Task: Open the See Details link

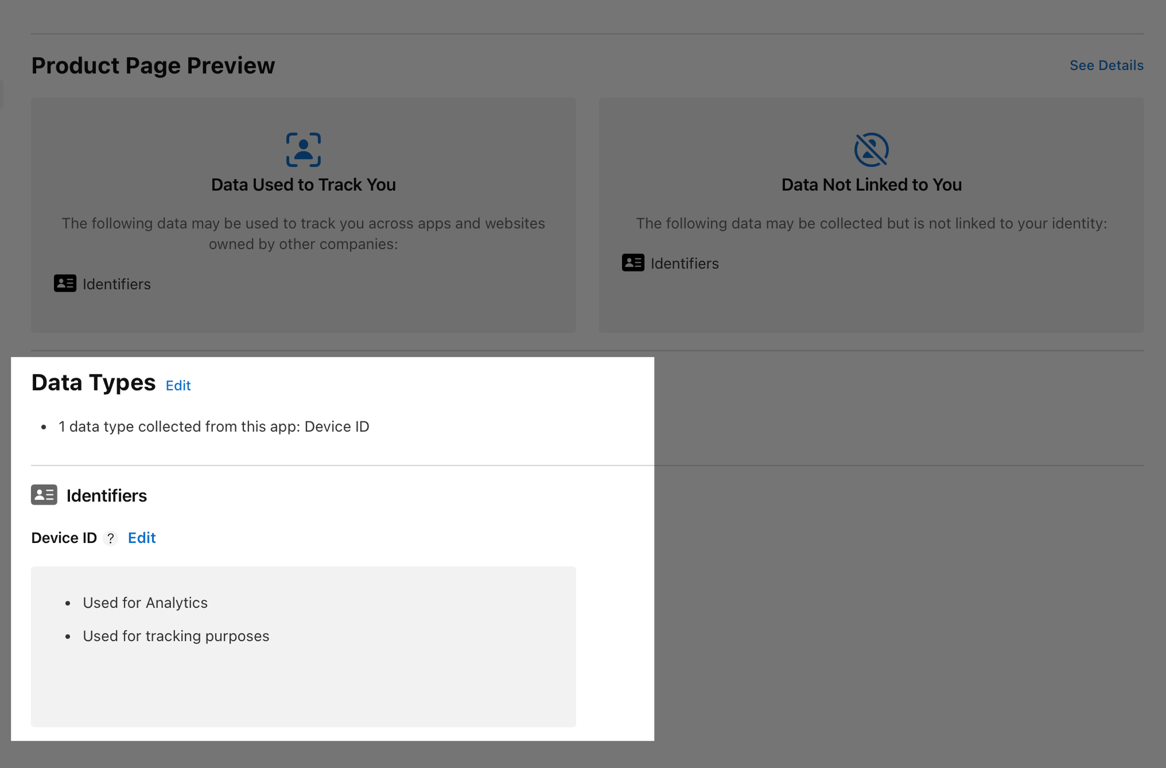Action: click(1106, 65)
